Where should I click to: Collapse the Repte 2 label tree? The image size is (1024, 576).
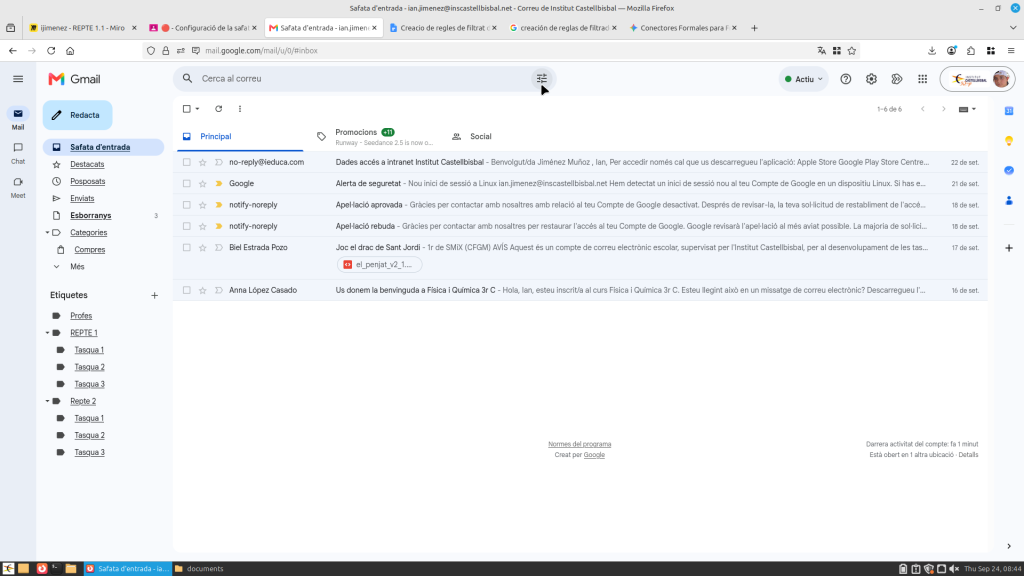click(x=47, y=401)
